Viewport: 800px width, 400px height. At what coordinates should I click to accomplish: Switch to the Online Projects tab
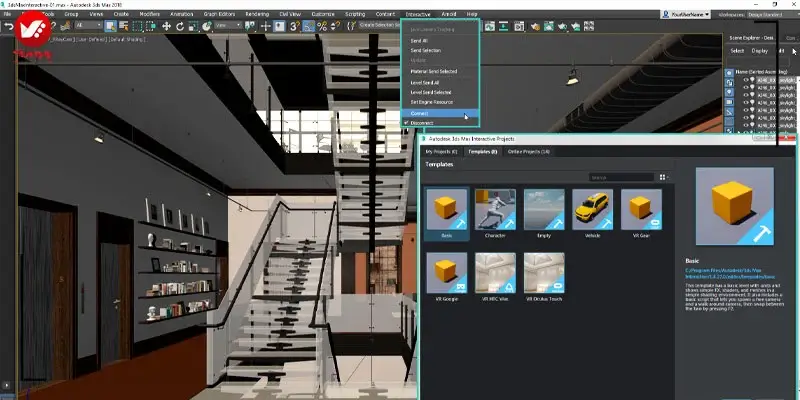[529, 152]
